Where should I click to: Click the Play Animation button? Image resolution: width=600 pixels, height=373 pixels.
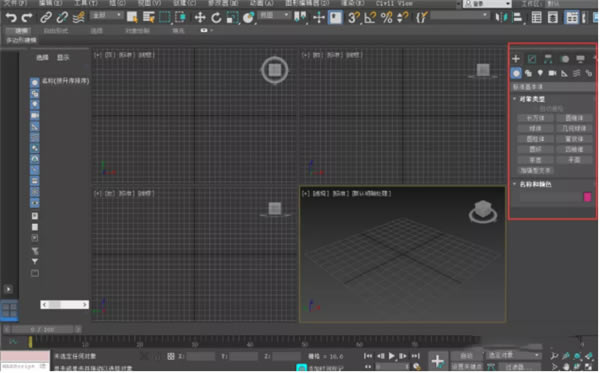(391, 356)
